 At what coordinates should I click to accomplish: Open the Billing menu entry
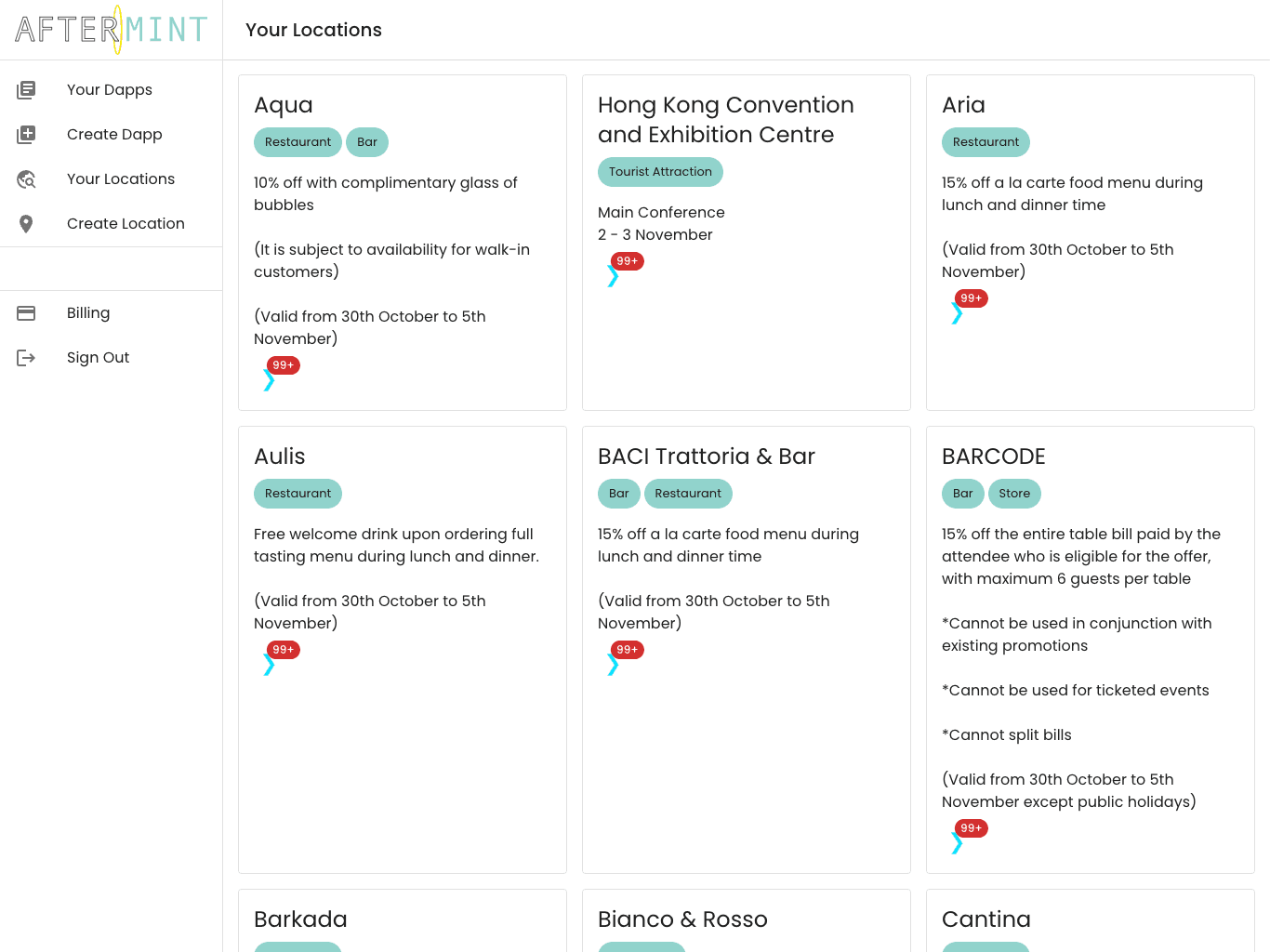(x=88, y=313)
